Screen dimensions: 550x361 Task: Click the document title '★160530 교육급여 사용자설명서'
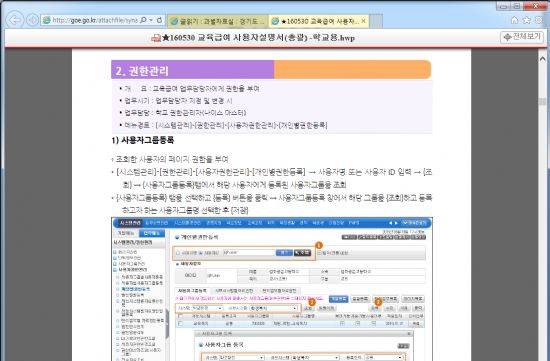click(x=258, y=38)
